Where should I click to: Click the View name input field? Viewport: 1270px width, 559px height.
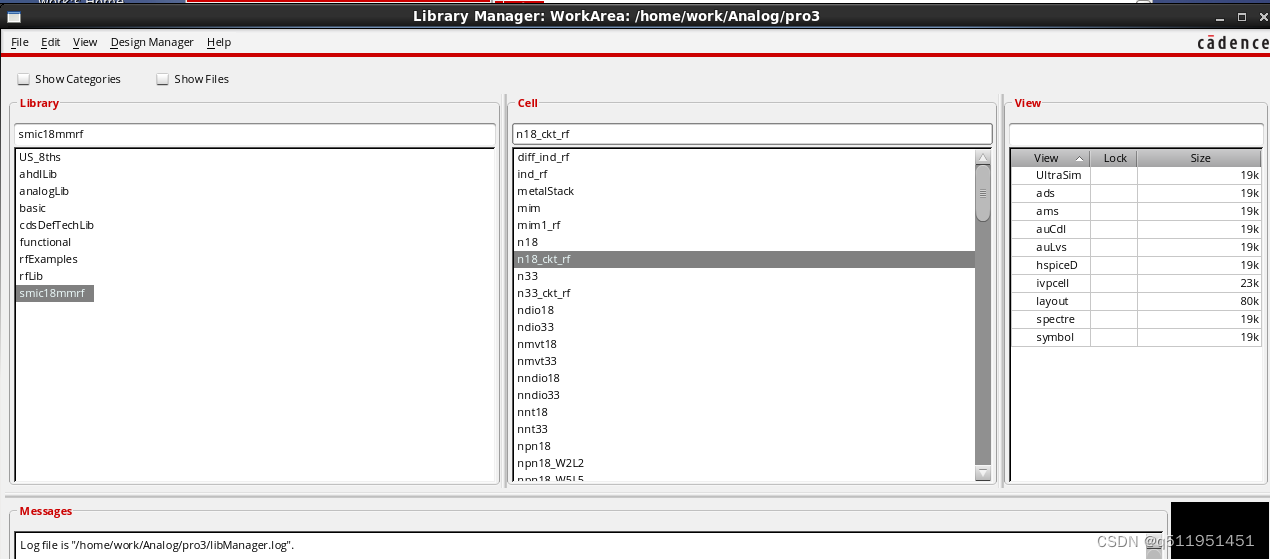(1136, 134)
